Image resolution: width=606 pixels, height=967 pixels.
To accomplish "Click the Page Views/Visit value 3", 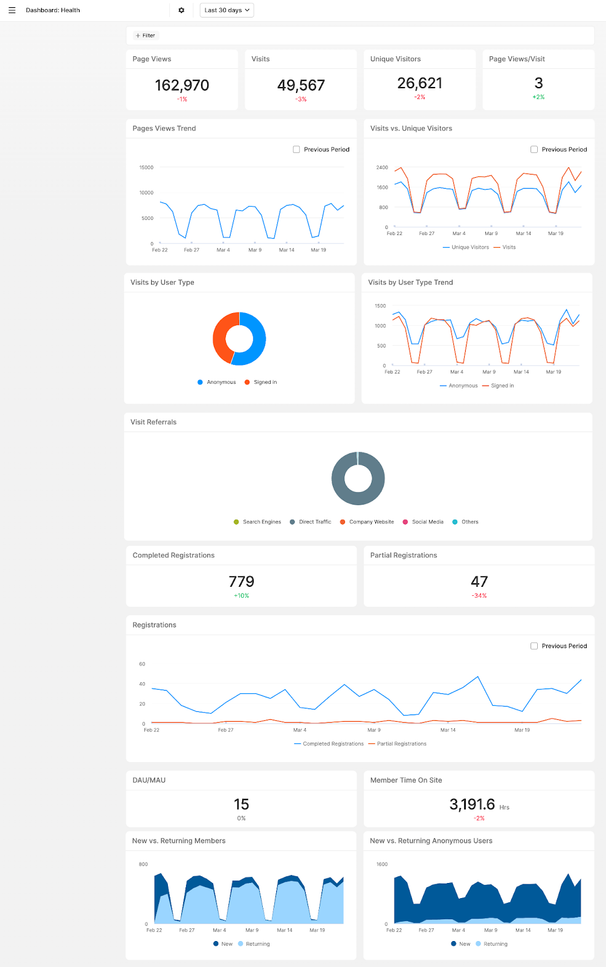I will tap(539, 83).
